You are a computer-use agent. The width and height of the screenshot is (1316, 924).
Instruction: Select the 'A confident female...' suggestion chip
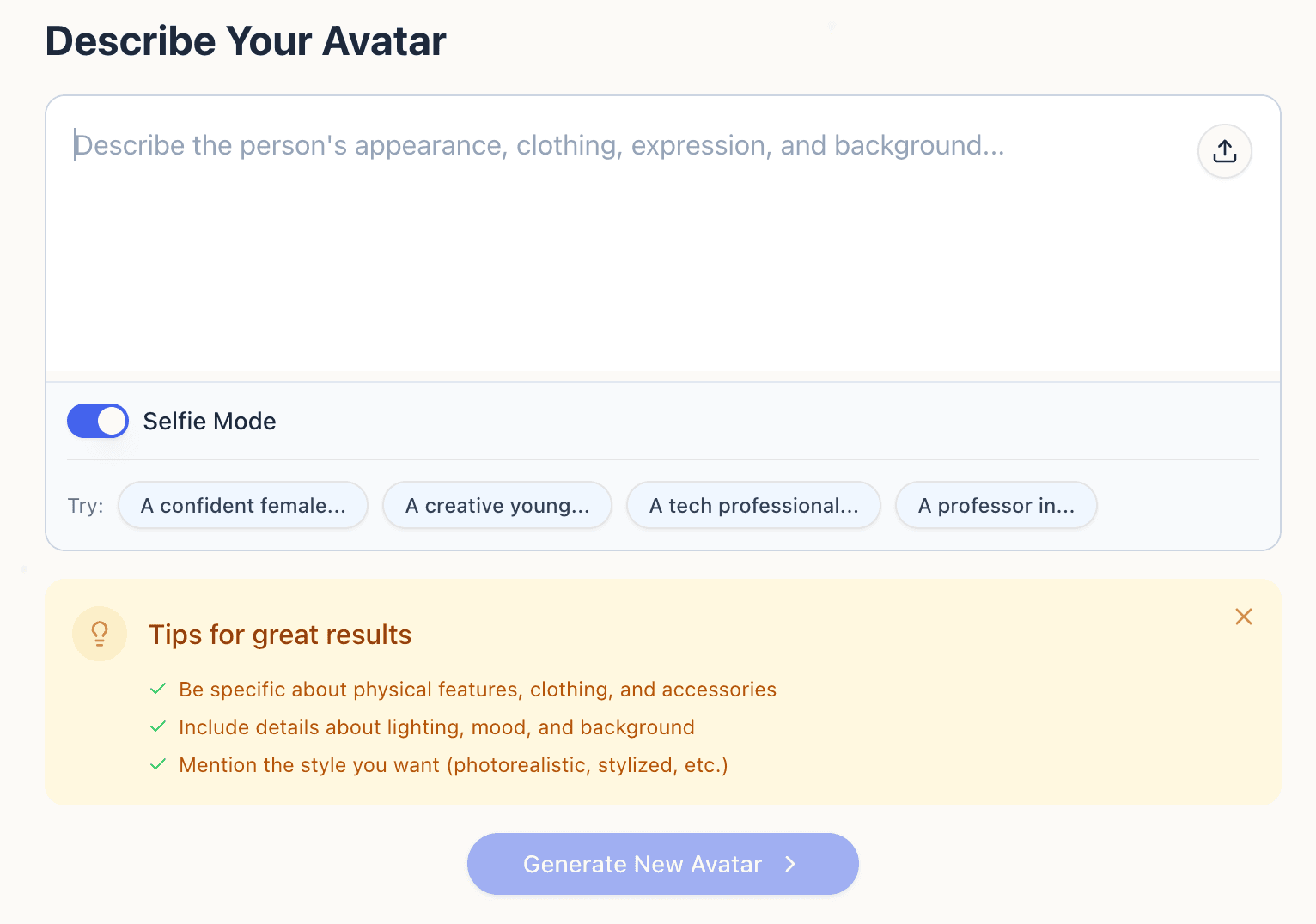point(243,506)
